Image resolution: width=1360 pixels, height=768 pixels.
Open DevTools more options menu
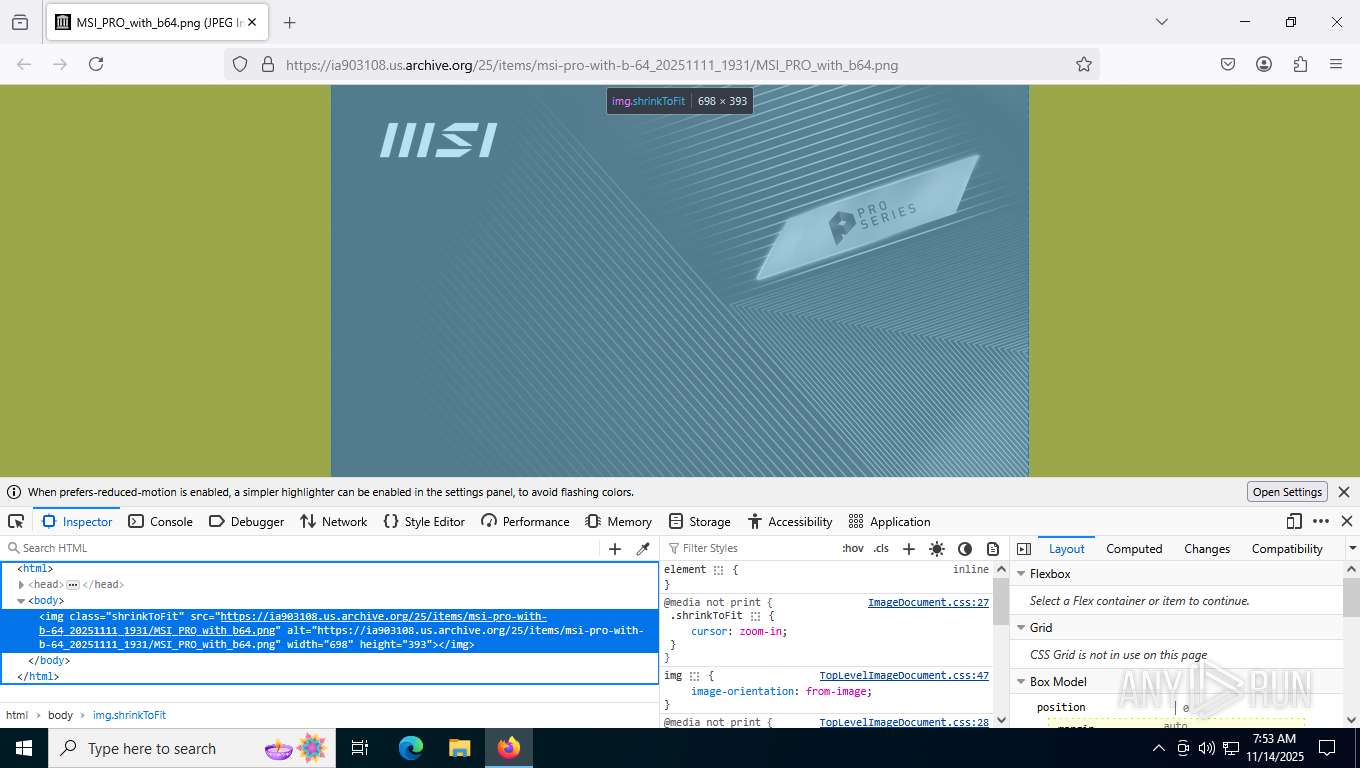click(x=1321, y=522)
